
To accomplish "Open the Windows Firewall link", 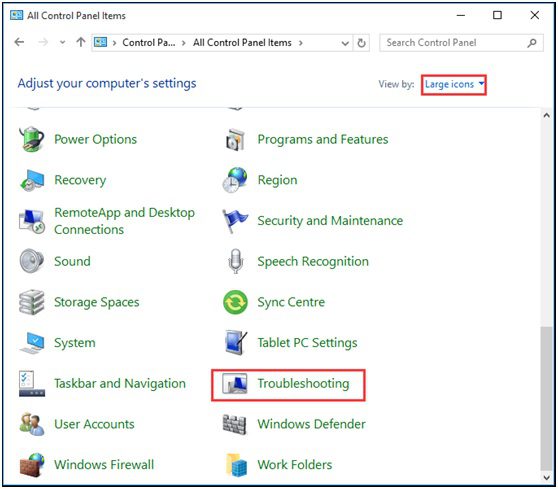I will tap(104, 465).
